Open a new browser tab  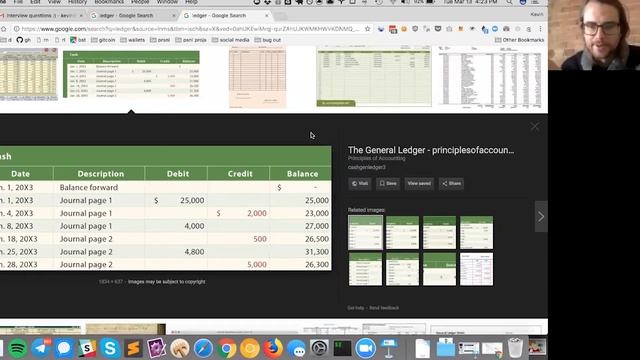pyautogui.click(x=280, y=16)
